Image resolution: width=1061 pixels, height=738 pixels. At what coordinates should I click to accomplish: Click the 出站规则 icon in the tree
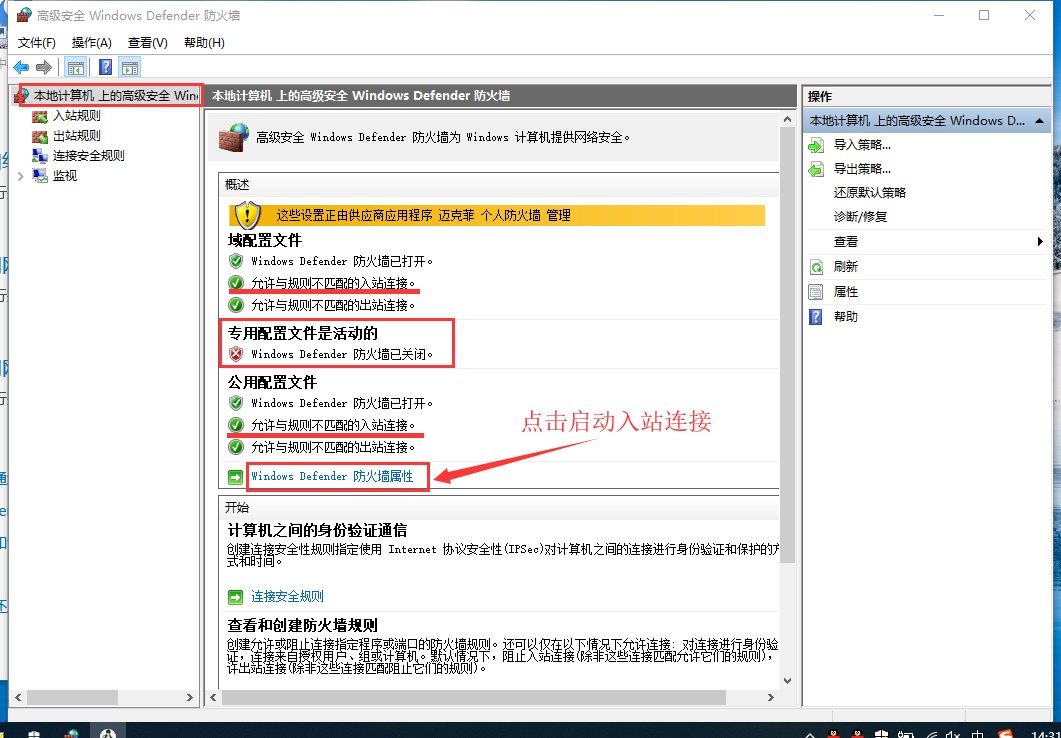pos(40,136)
